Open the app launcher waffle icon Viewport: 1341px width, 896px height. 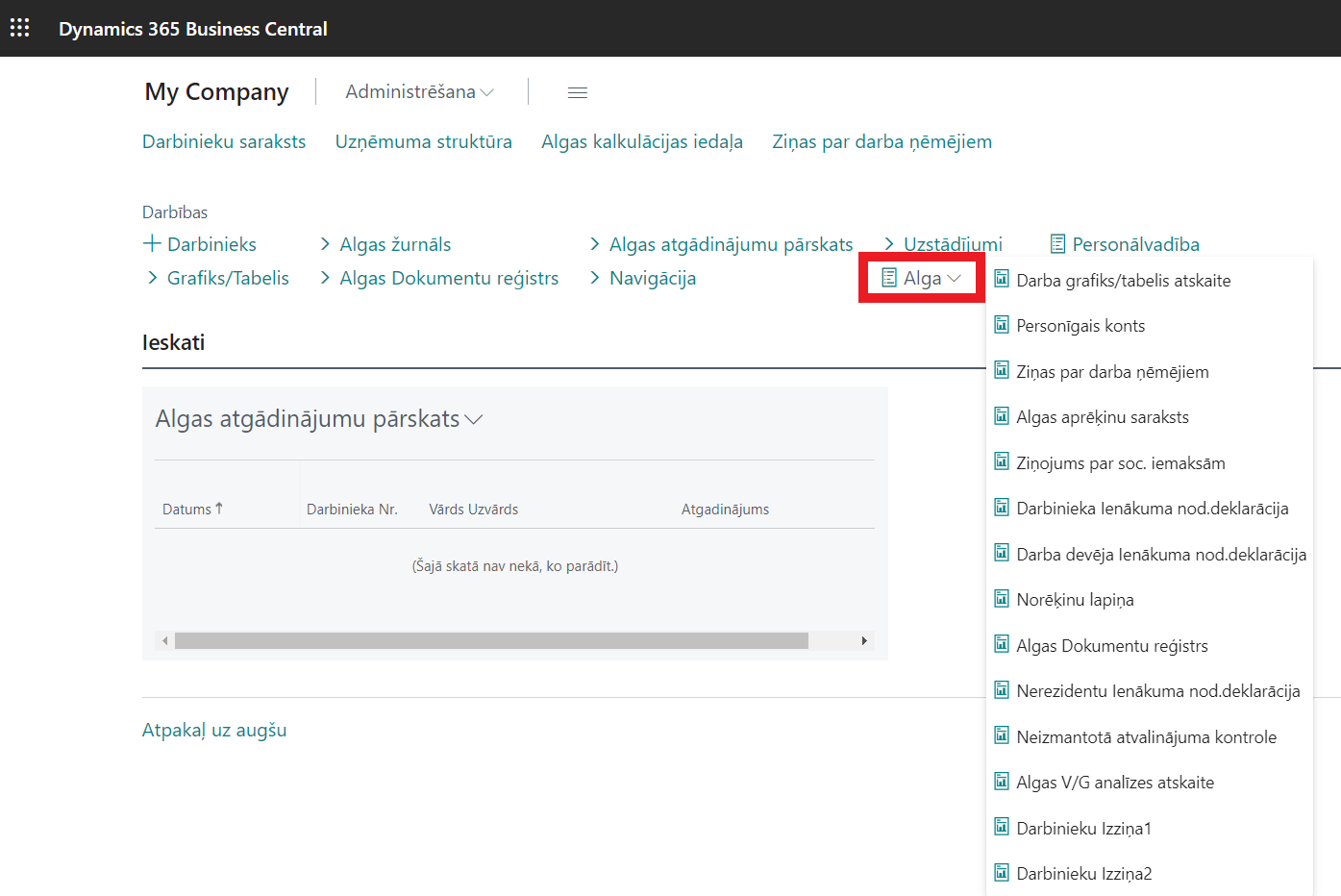click(19, 28)
